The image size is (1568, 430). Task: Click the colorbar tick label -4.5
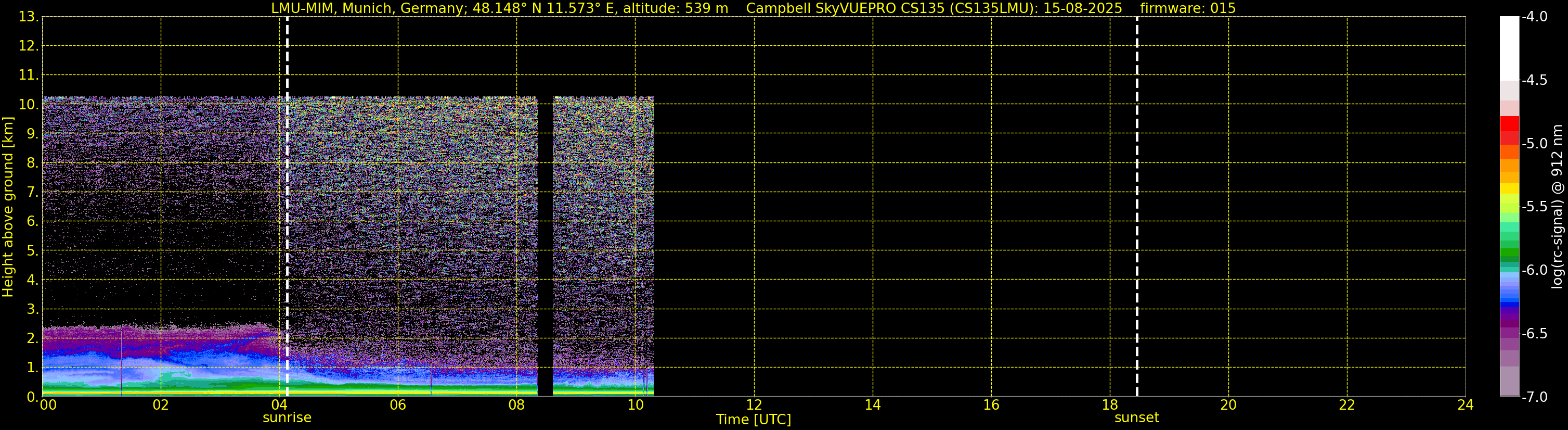click(1534, 80)
